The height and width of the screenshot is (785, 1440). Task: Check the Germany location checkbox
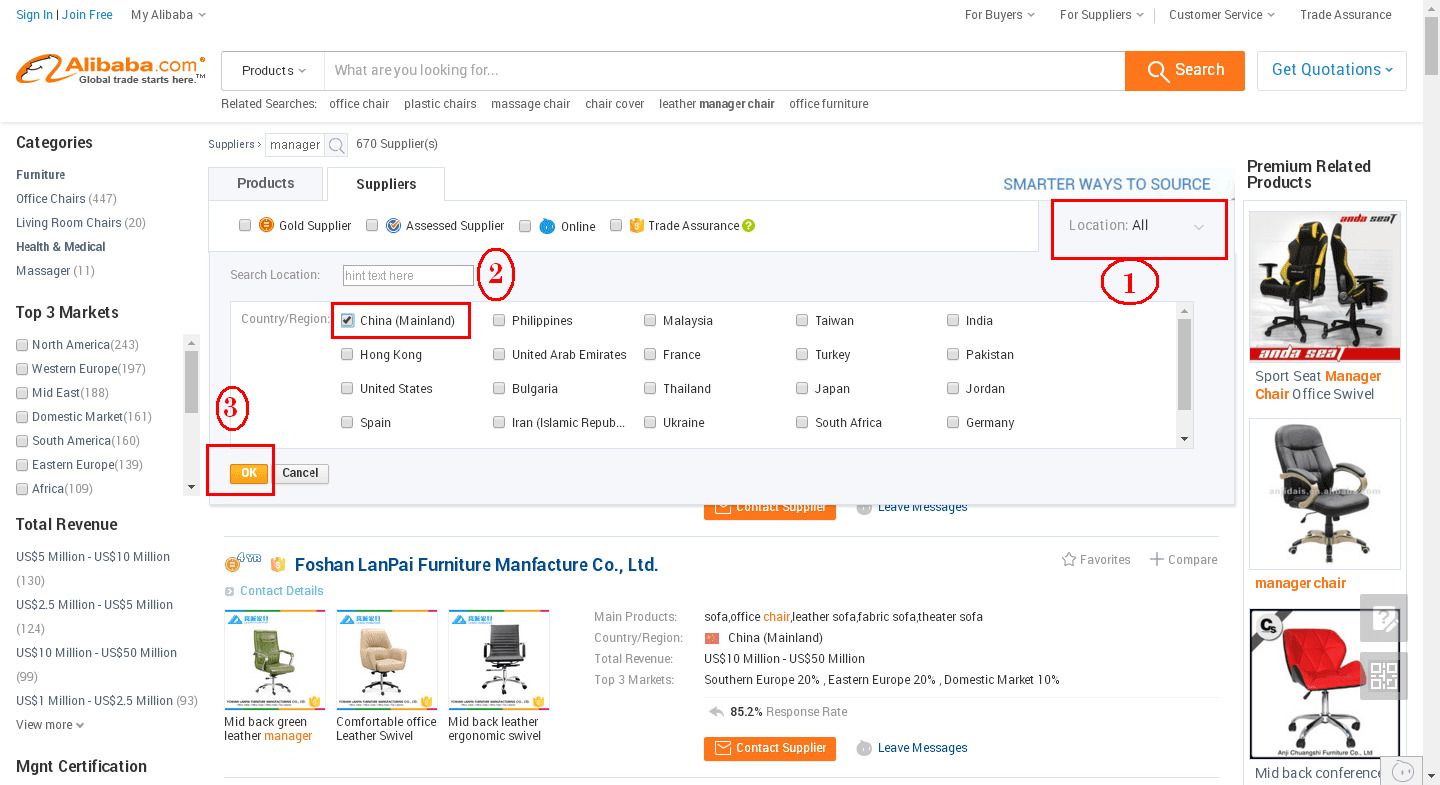coord(953,423)
